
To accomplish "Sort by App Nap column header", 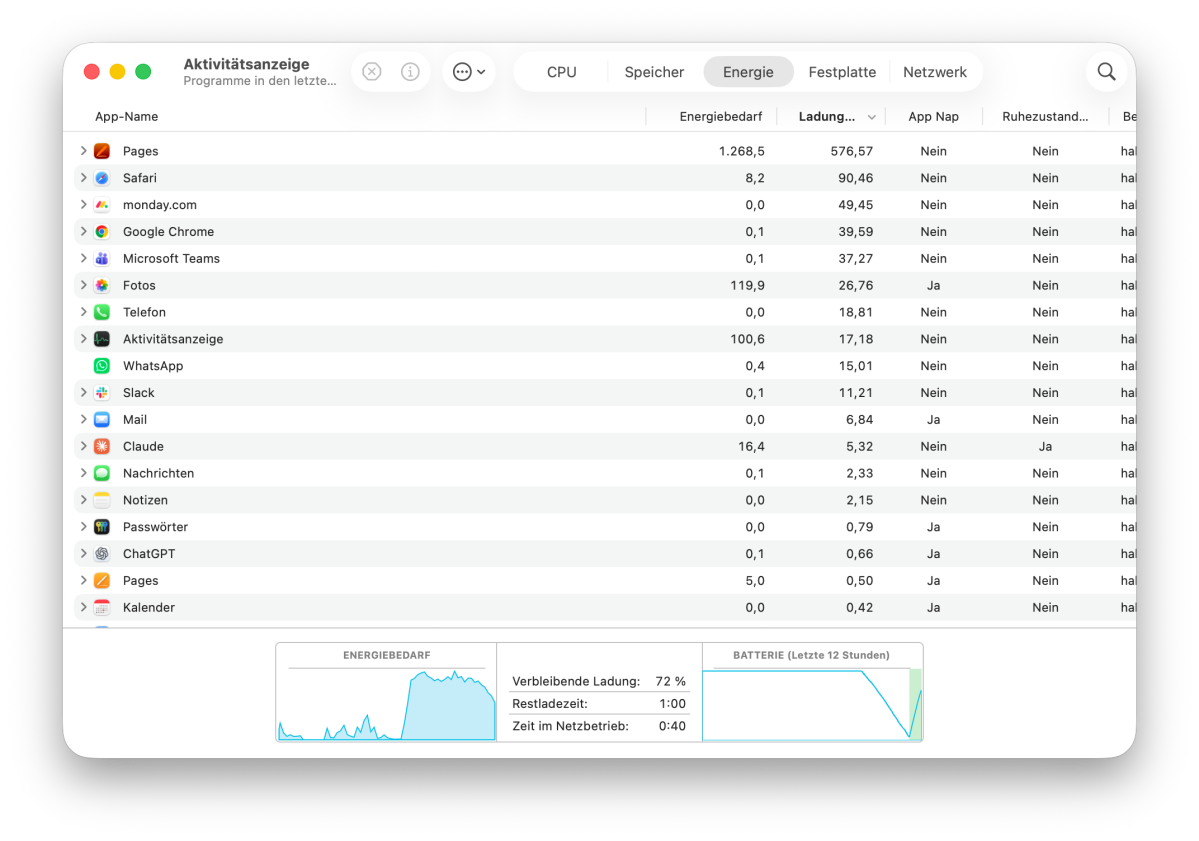I will (x=933, y=116).
